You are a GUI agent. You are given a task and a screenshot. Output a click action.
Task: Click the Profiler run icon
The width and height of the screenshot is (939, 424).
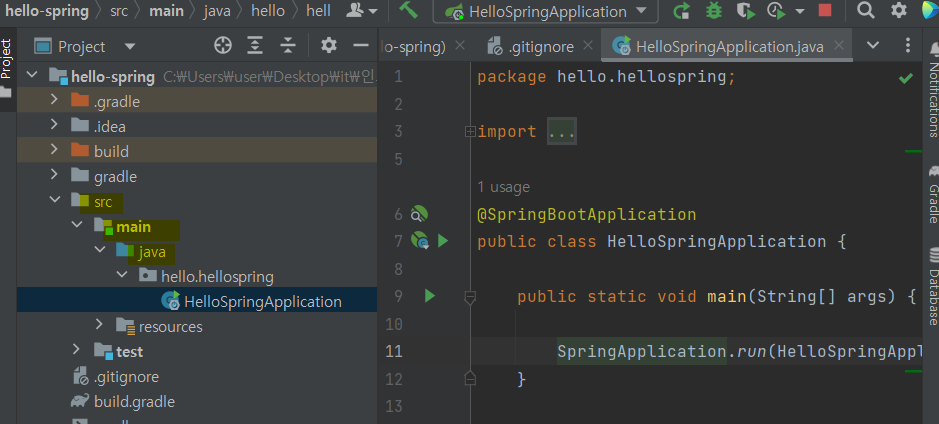[777, 11]
